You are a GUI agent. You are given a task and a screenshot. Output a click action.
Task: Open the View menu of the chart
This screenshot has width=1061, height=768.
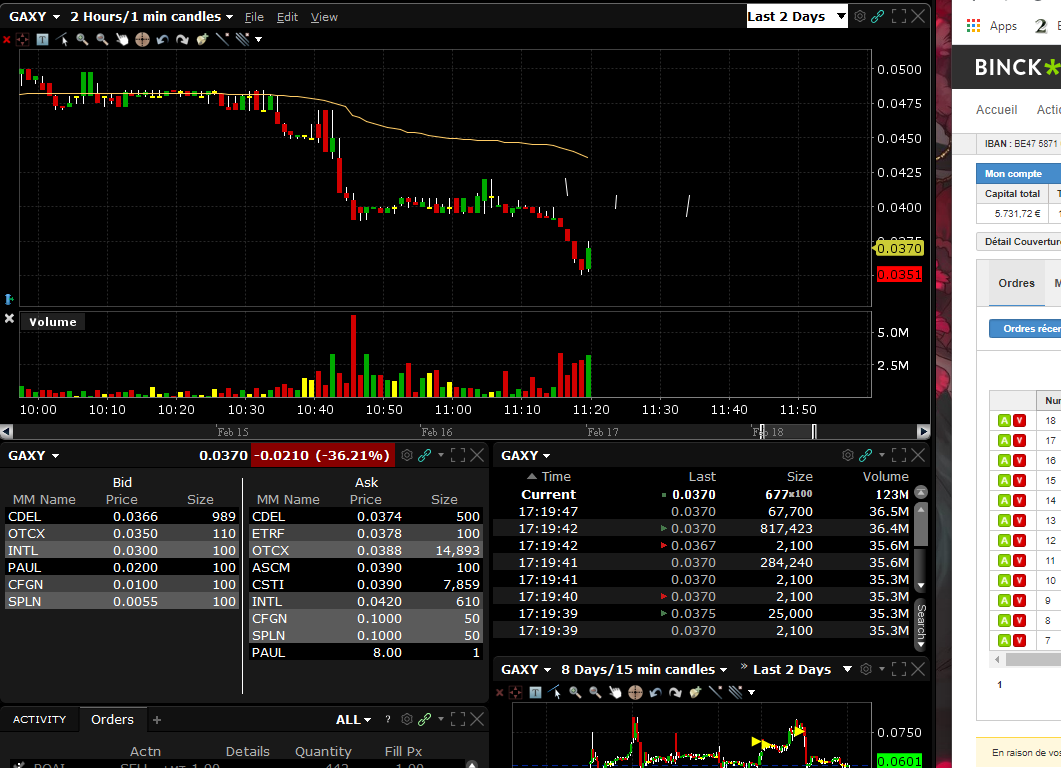tap(324, 17)
